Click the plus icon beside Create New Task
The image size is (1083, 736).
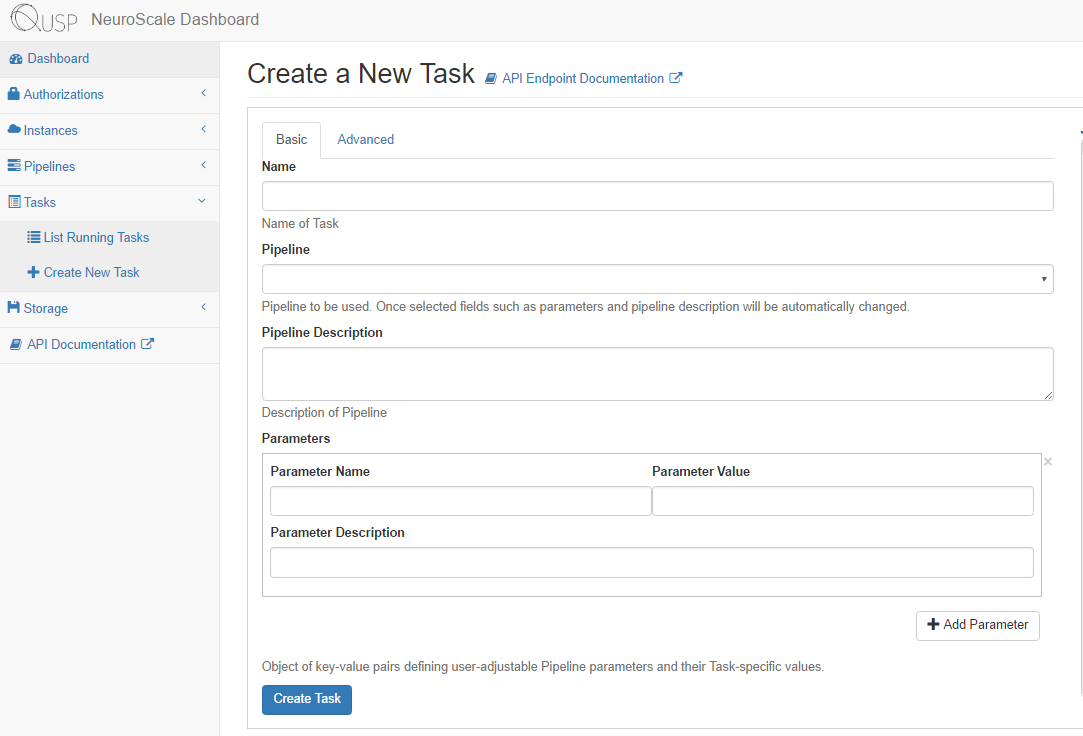(33, 272)
